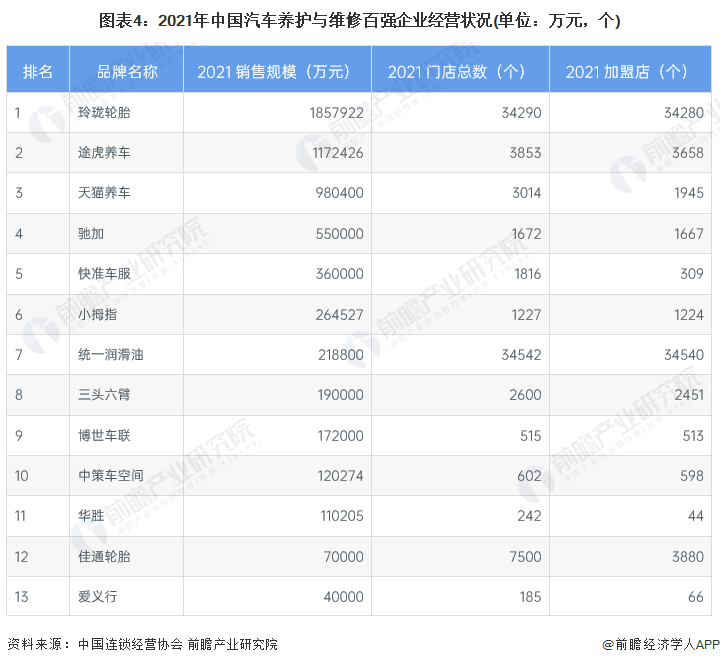This screenshot has width=720, height=665.
Task: Click the chart title 图表4 text
Action: (x=359, y=20)
